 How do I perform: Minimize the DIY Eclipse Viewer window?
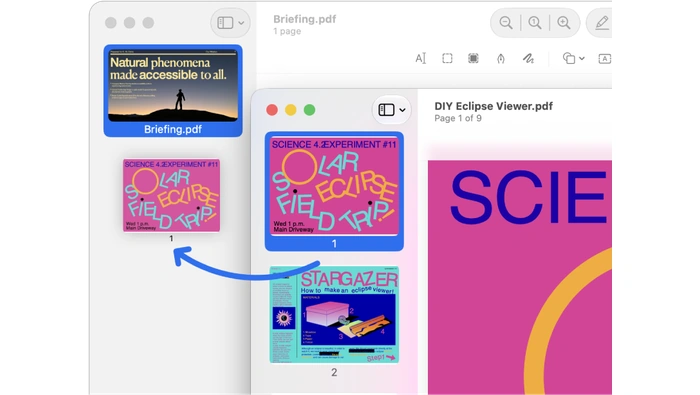click(291, 110)
